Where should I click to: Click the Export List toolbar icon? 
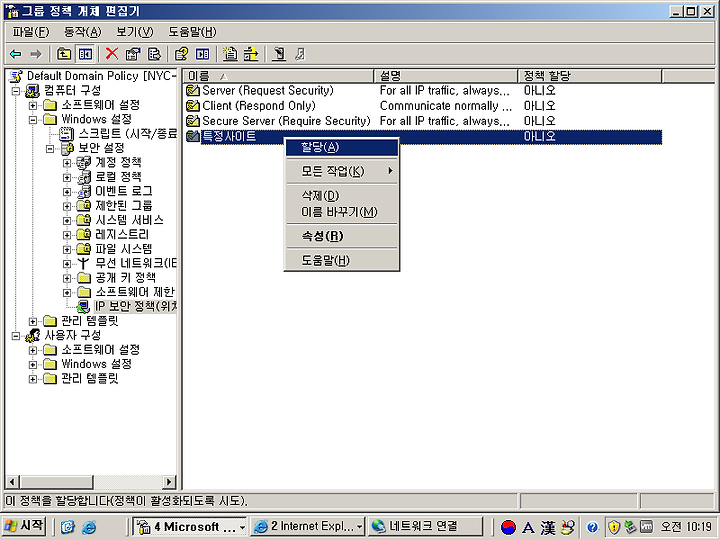tap(154, 54)
